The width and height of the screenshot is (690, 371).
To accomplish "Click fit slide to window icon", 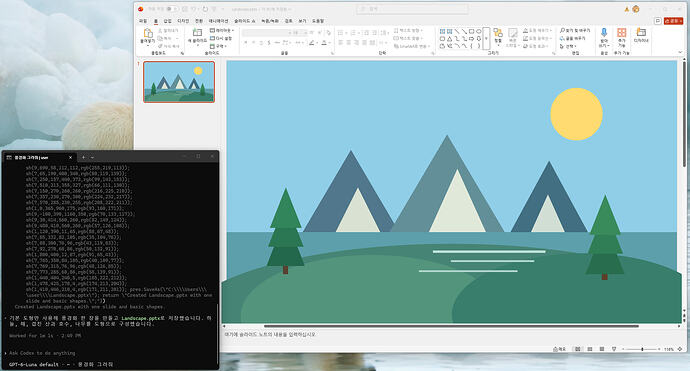I will point(680,349).
